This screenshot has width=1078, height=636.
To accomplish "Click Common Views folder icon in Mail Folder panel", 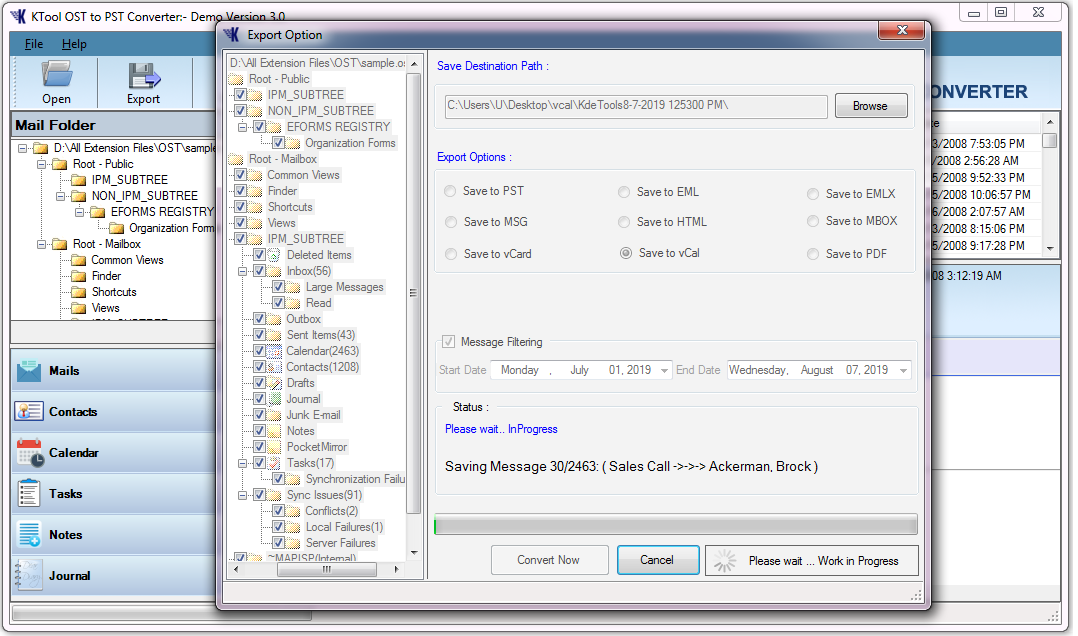I will [x=79, y=260].
